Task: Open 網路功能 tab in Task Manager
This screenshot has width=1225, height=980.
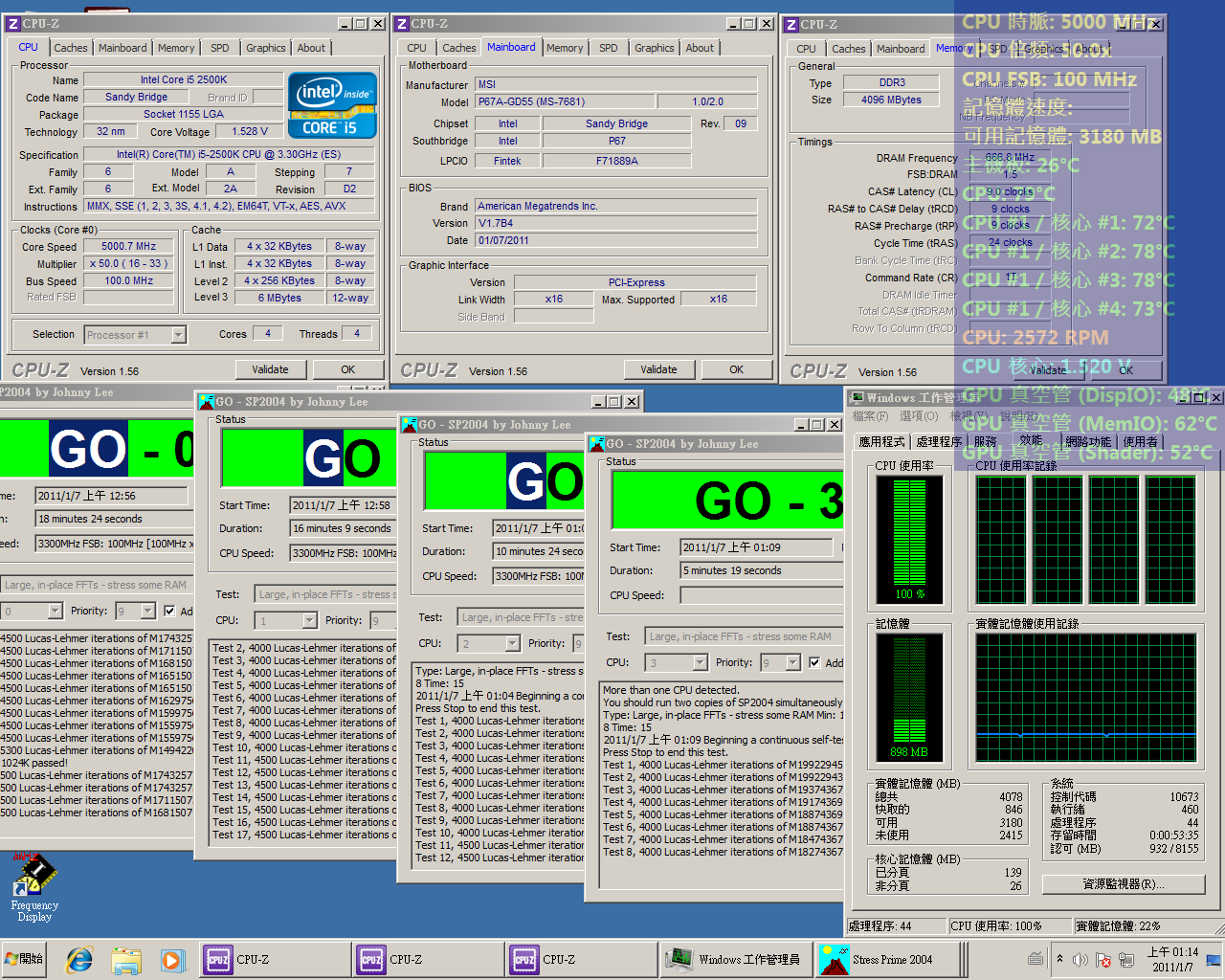Action: click(x=1088, y=441)
